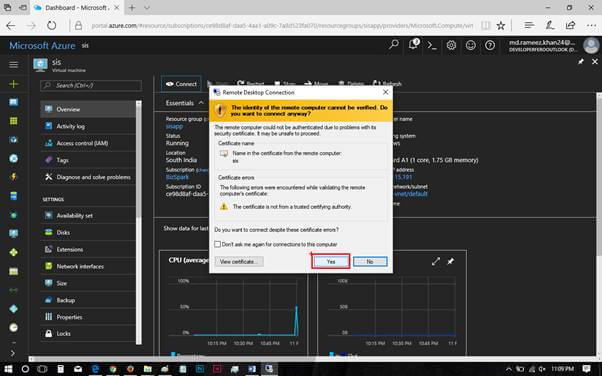Expand the left sidebar chevron at bottom
Screen dimensions: 602x376
13,353
